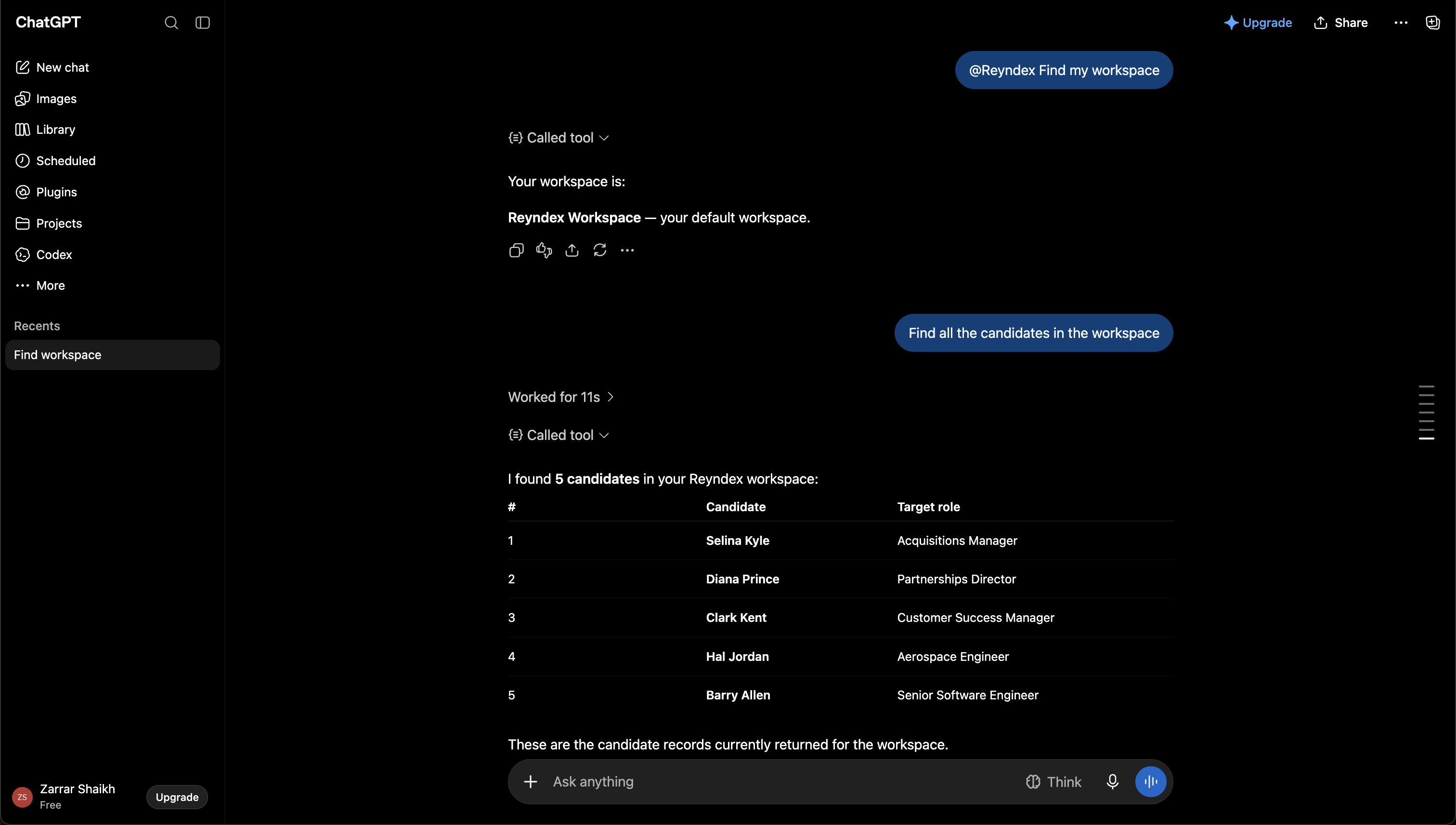Expand the second Called tool dropdown
Viewport: 1456px width, 825px height.
[558, 435]
